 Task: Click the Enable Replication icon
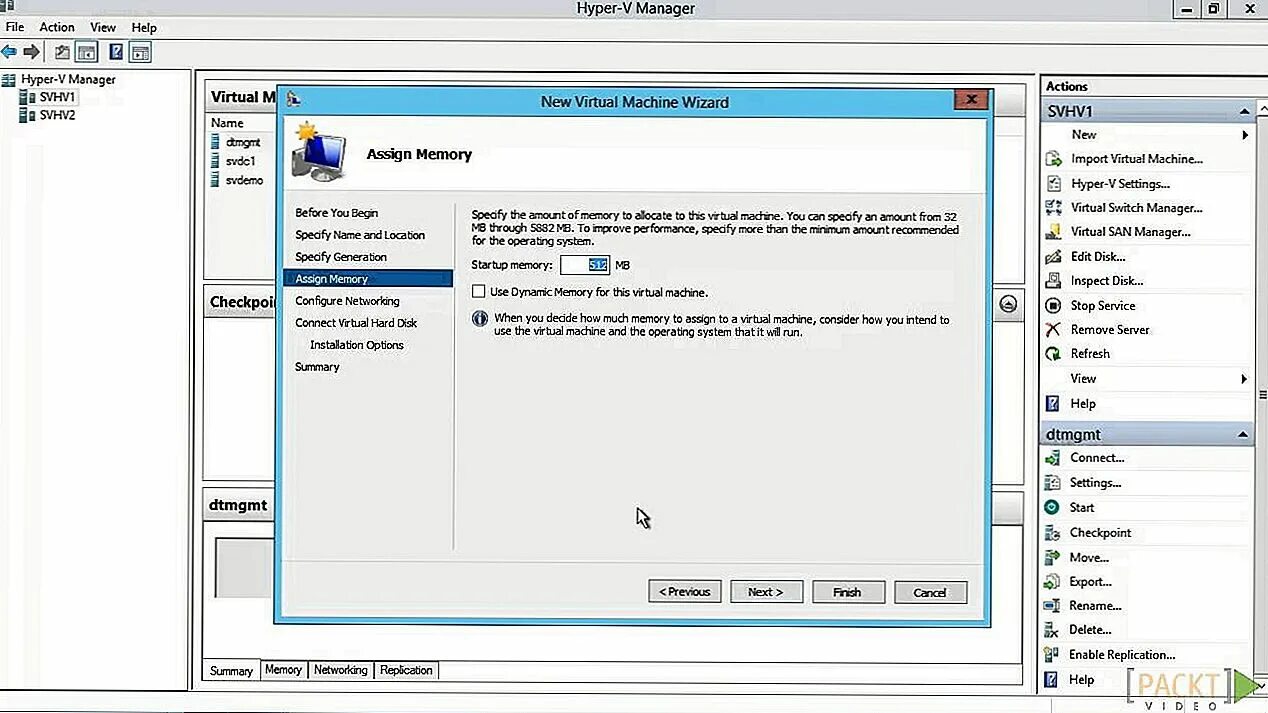click(x=1052, y=655)
